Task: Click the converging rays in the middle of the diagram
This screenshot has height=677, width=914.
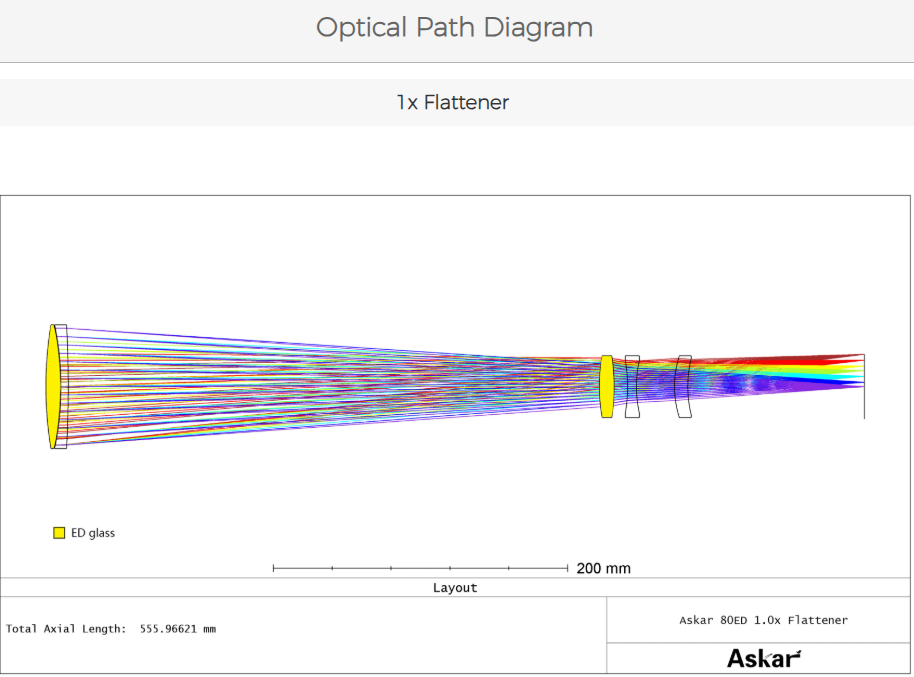Action: point(350,385)
